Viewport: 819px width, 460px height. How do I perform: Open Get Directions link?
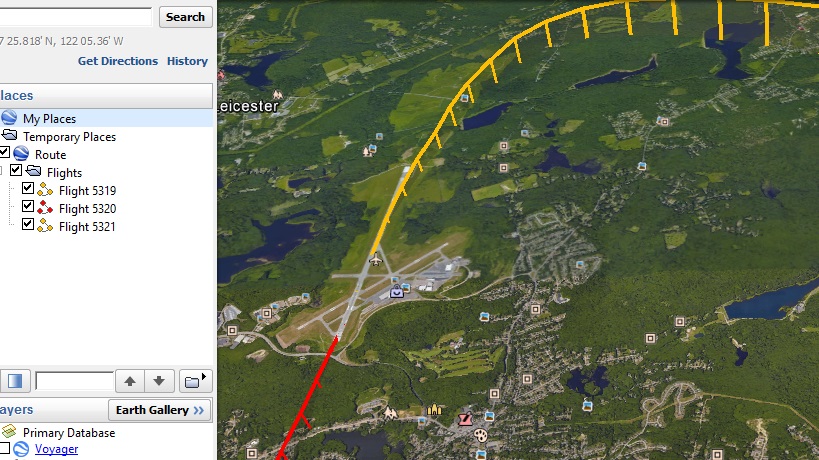118,61
